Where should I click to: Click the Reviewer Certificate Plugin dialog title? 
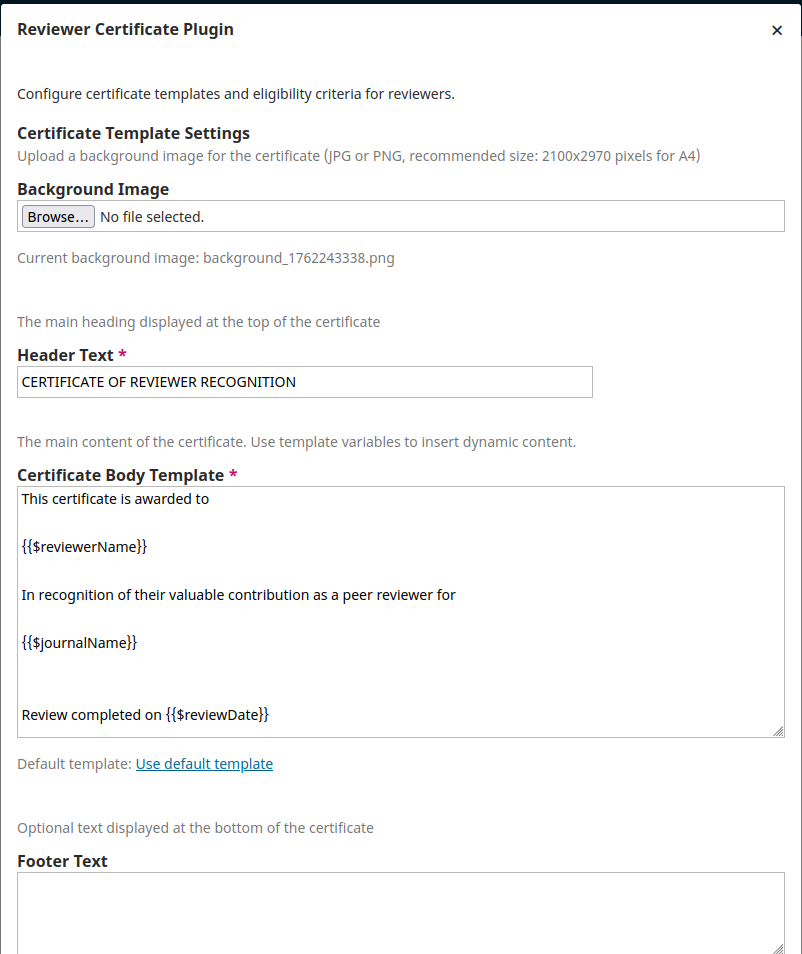coord(125,29)
